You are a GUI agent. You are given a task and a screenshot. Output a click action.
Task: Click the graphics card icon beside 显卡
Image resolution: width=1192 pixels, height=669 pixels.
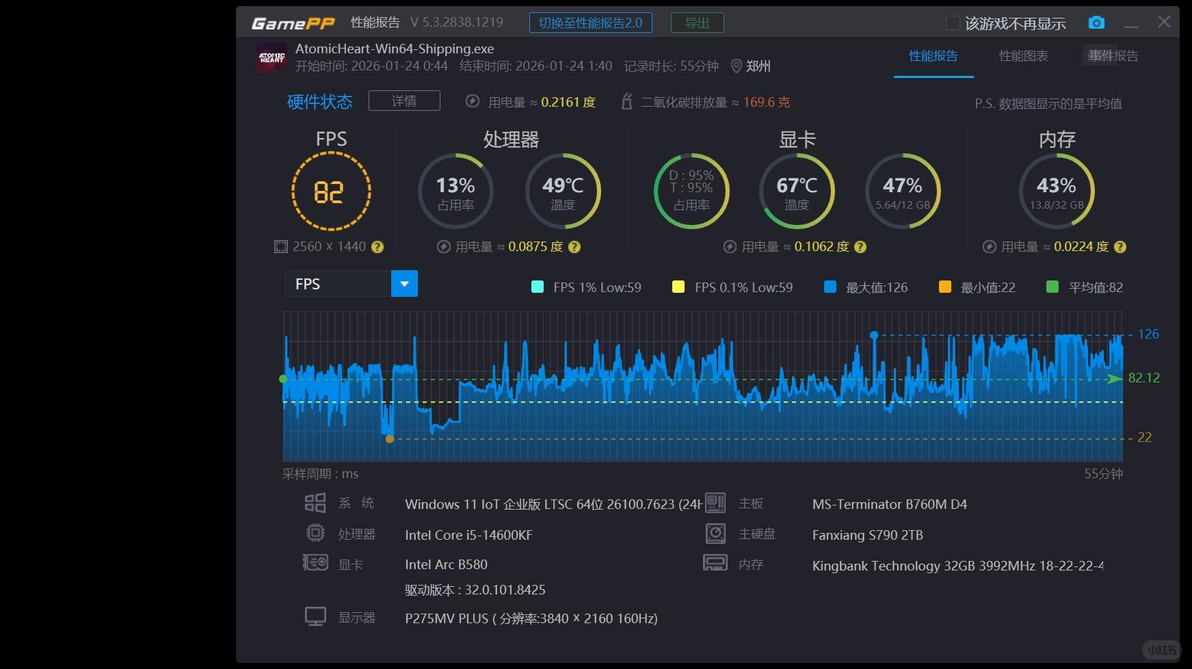(315, 563)
